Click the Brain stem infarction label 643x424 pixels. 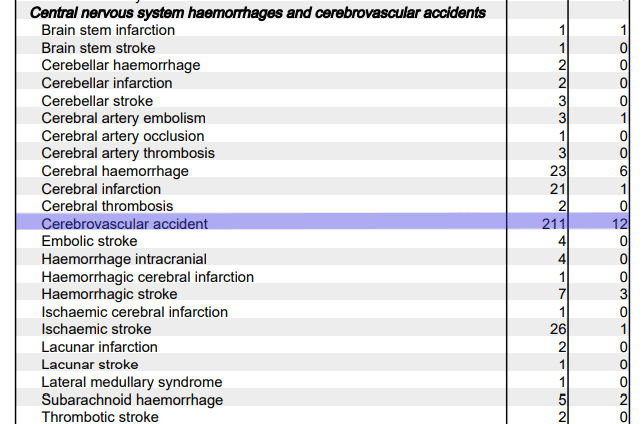pos(108,30)
